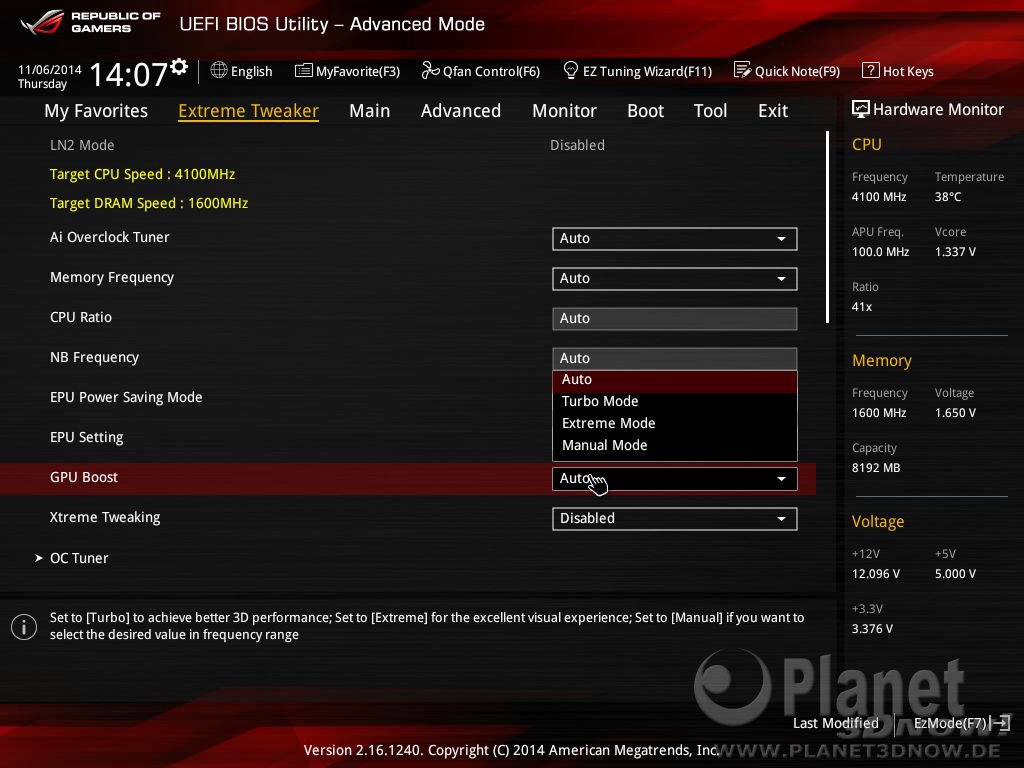Viewport: 1024px width, 768px height.
Task: Choose Manual Mode in the GPU Boost list
Action: coord(675,445)
